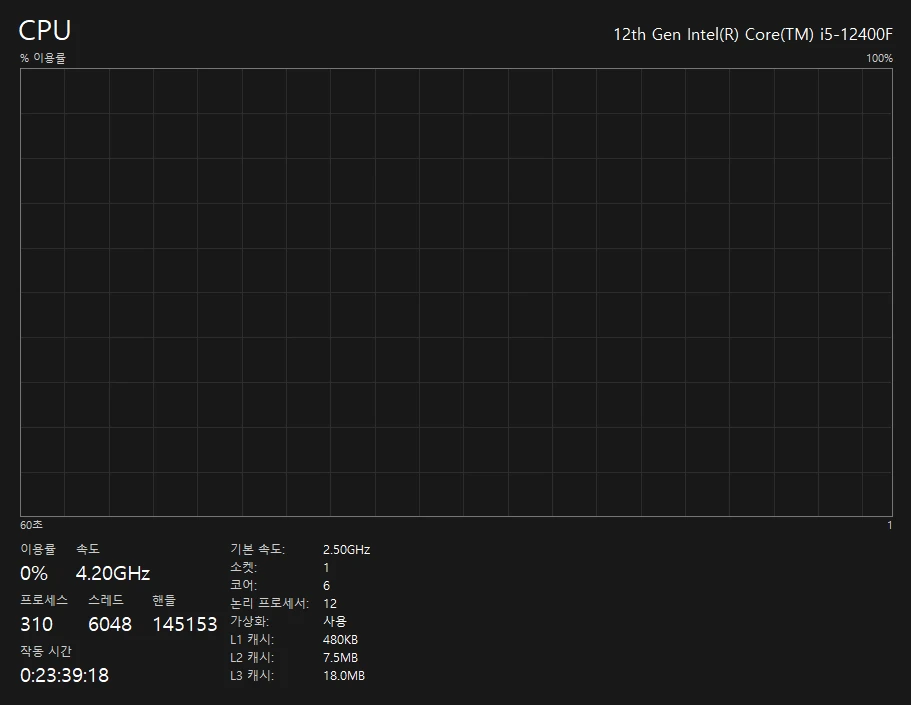Screen dimensions: 911x705
Task: Click the '스레드' label
Action: [x=106, y=600]
